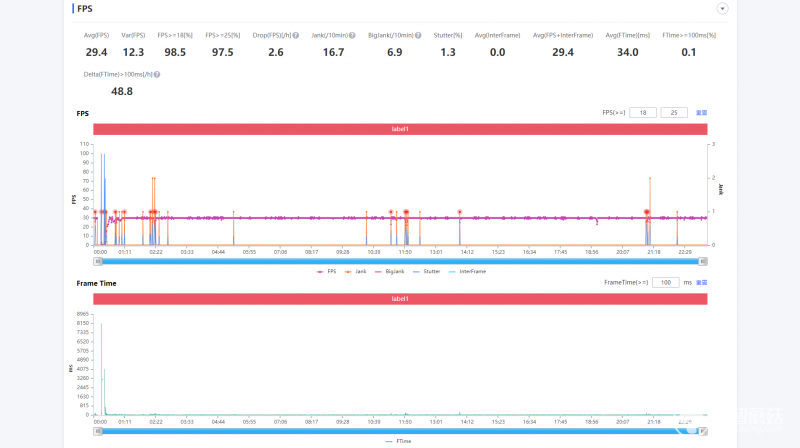Open help icon next to Drop(FPS)[/h]

click(295, 35)
